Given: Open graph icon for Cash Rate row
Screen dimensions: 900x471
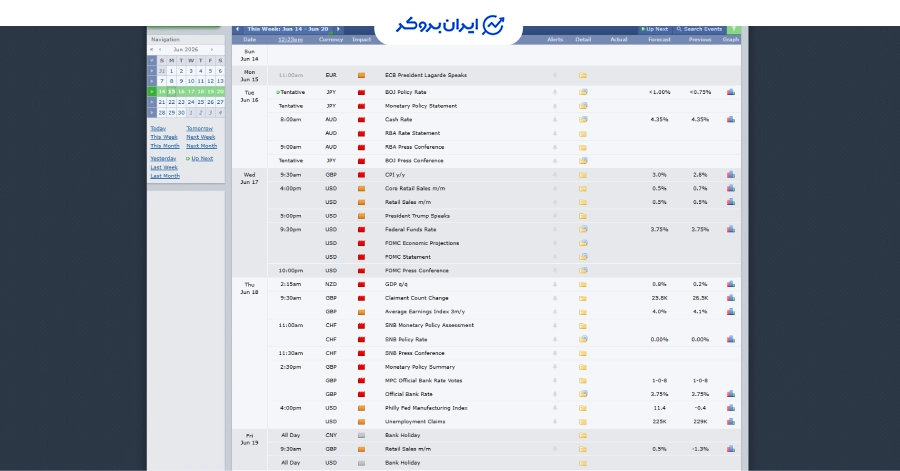Looking at the screenshot, I should (x=731, y=119).
